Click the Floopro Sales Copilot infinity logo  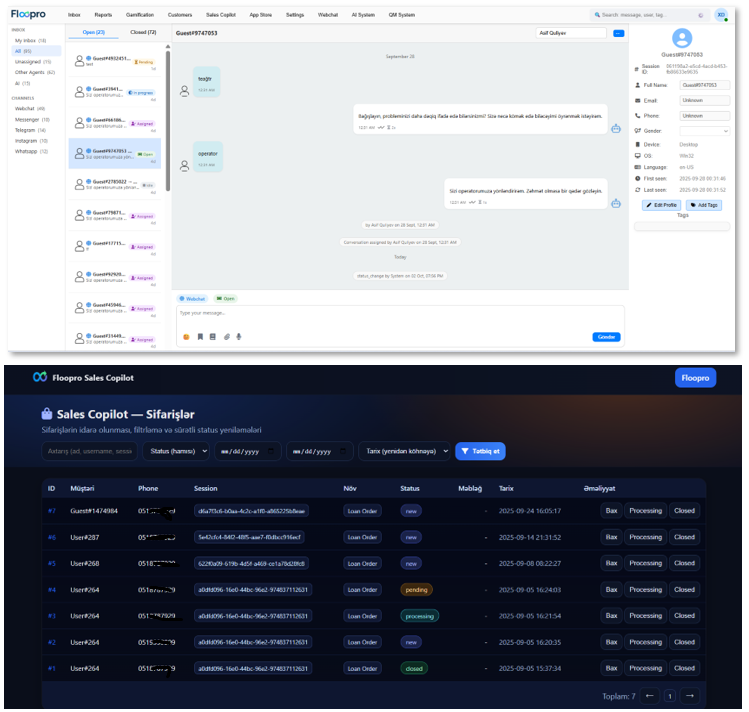[x=40, y=377]
